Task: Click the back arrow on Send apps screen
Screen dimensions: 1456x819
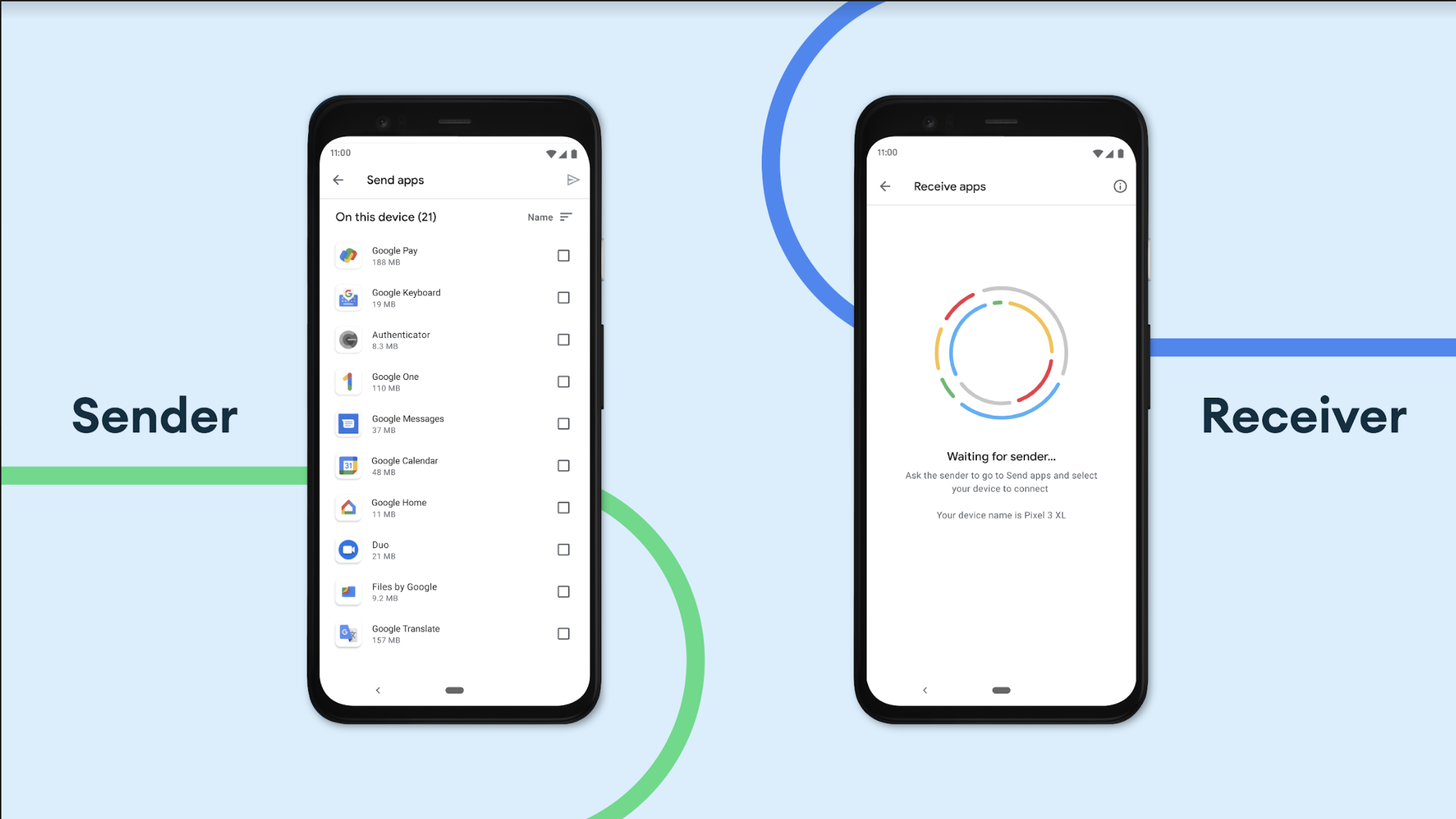Action: pyautogui.click(x=339, y=180)
